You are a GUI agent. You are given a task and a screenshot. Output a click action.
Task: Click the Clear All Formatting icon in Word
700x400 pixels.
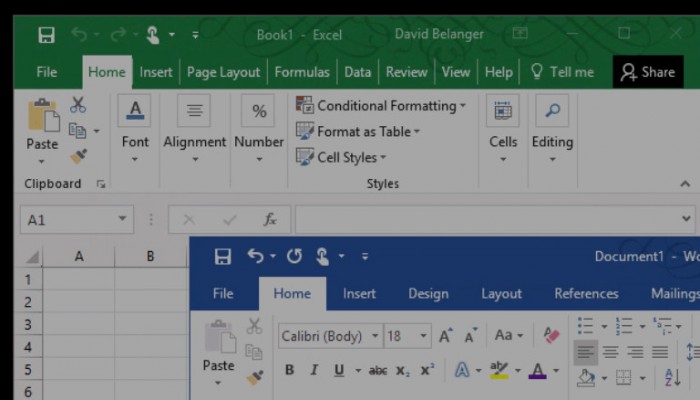(x=551, y=336)
